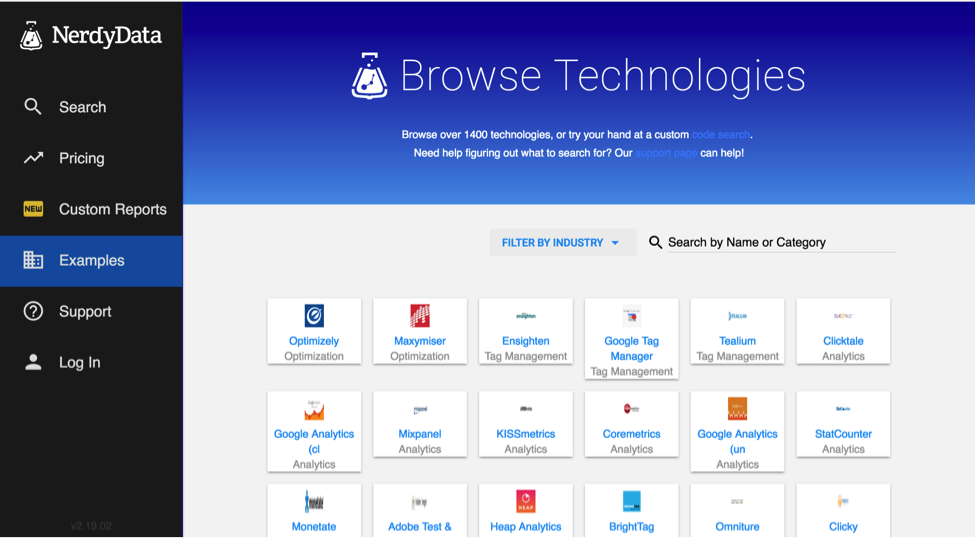
Task: Click the NerdyData flask logo icon
Action: tap(31, 35)
